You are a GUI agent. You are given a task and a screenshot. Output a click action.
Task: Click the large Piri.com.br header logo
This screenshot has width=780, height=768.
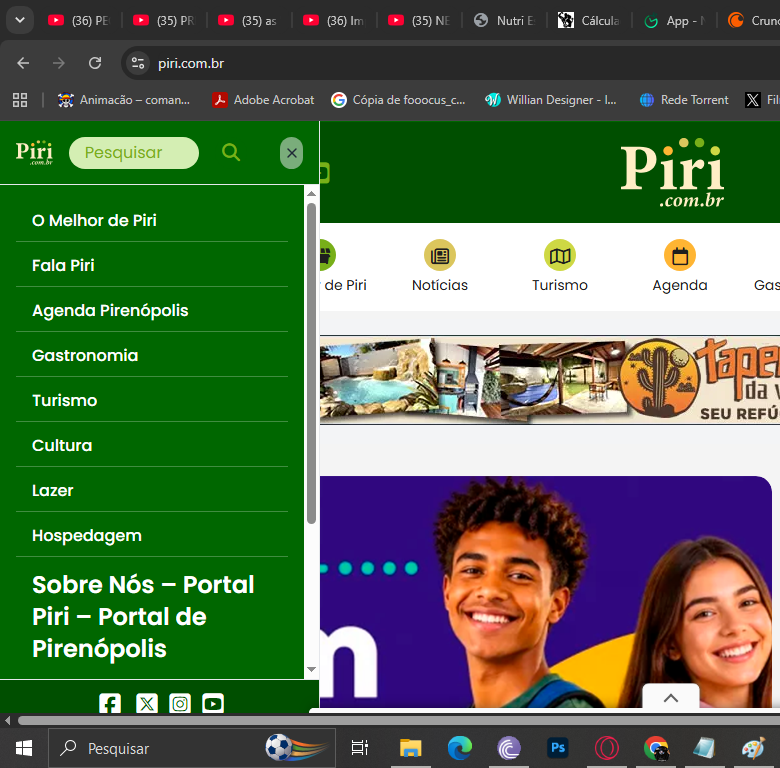[x=672, y=172]
